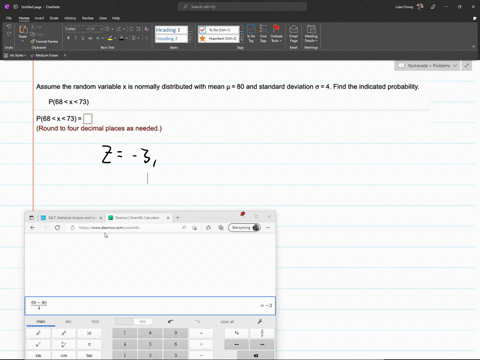Close the Desmos Scientific Calculator tab

[x=168, y=218]
